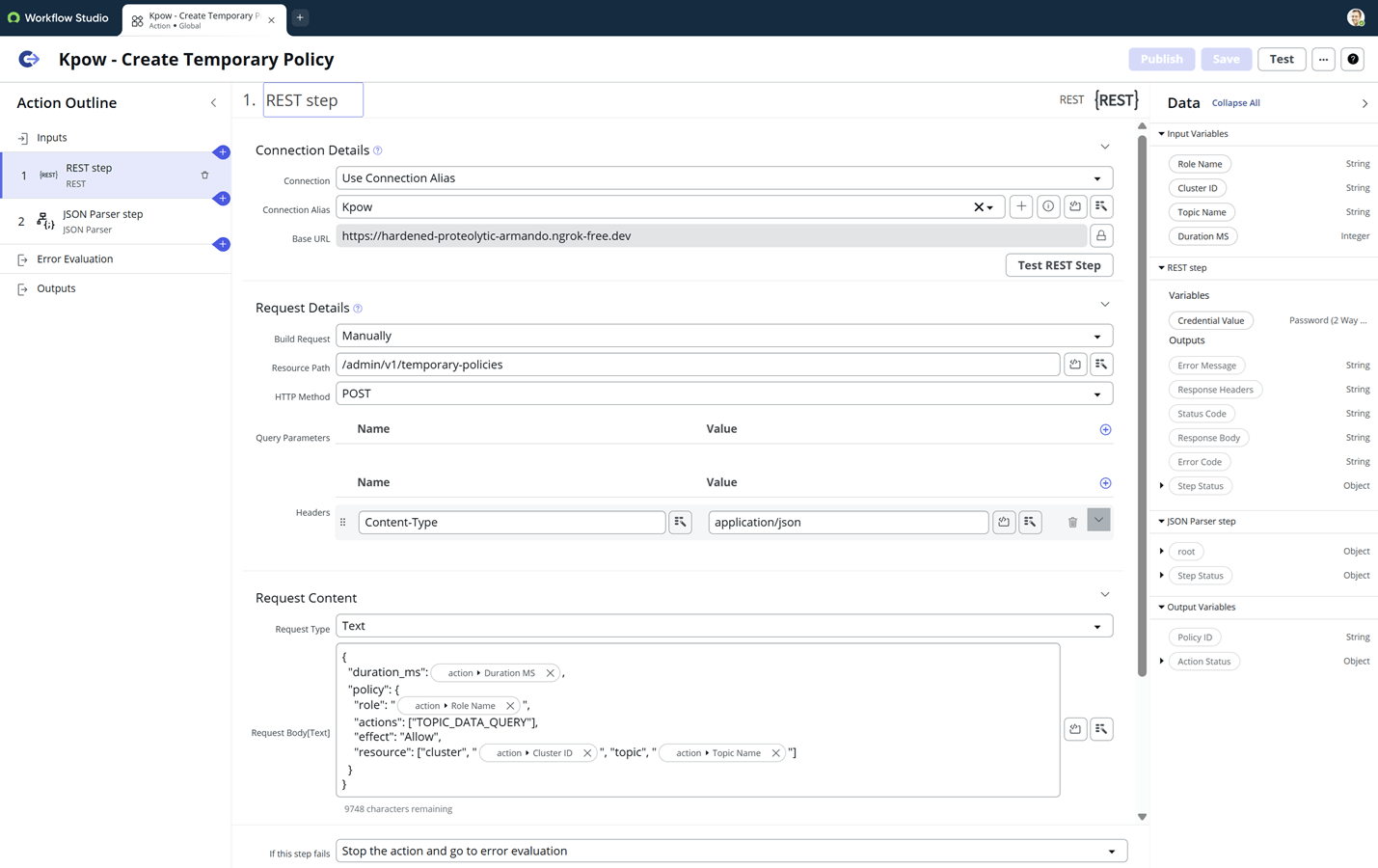Delete the REST step using the trash icon
The height and width of the screenshot is (868, 1378).
click(x=204, y=176)
